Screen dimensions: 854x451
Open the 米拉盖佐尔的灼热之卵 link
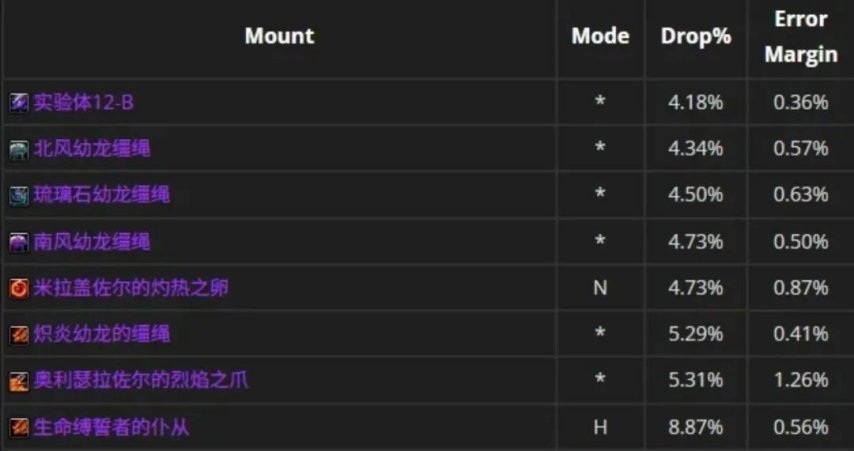131,288
